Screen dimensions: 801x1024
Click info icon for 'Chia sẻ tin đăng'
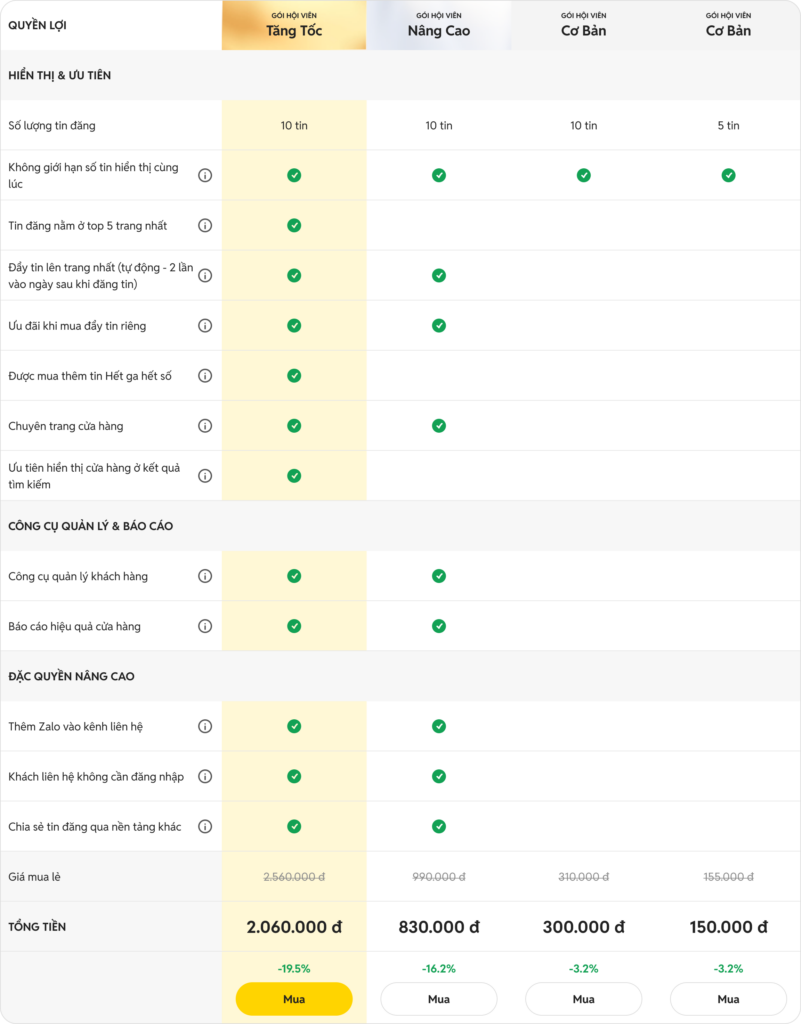coord(205,826)
